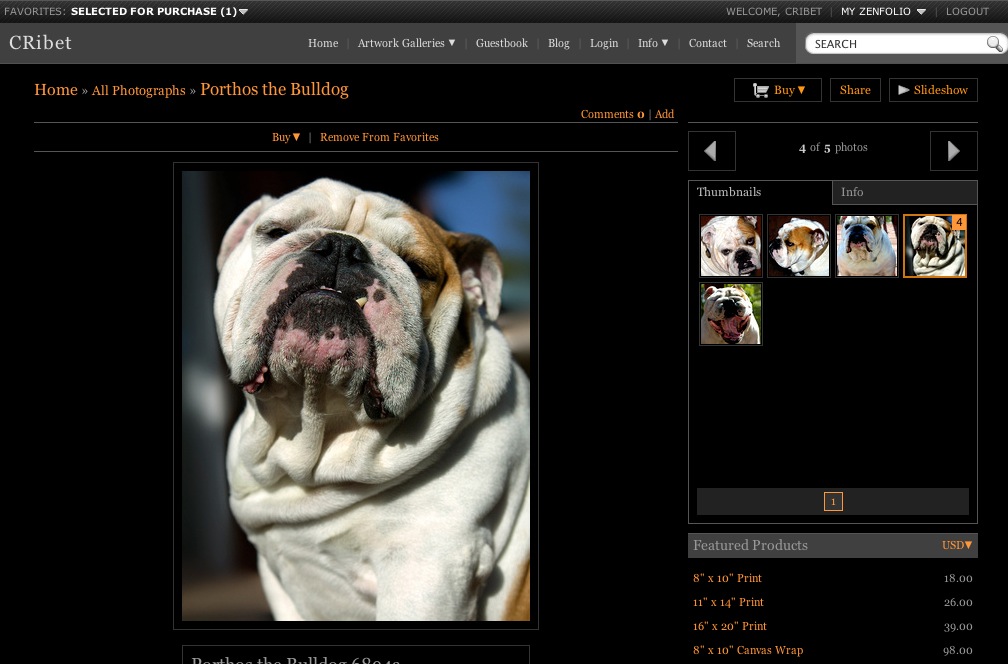Expand the USD currency dropdown
The image size is (1008, 664).
(x=955, y=545)
